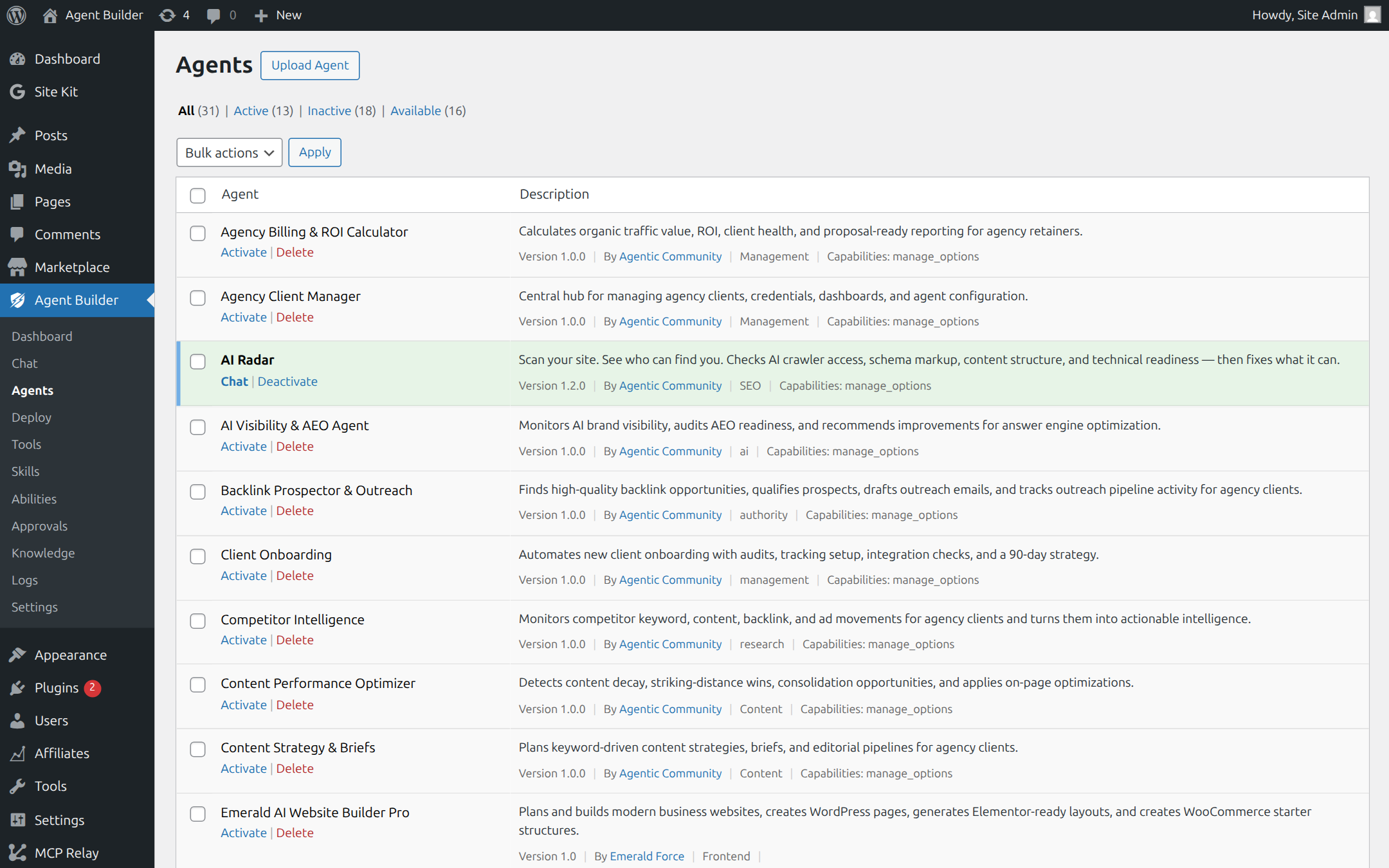Open Chat for the AI Radar agent
This screenshot has width=1389, height=868.
pos(235,381)
